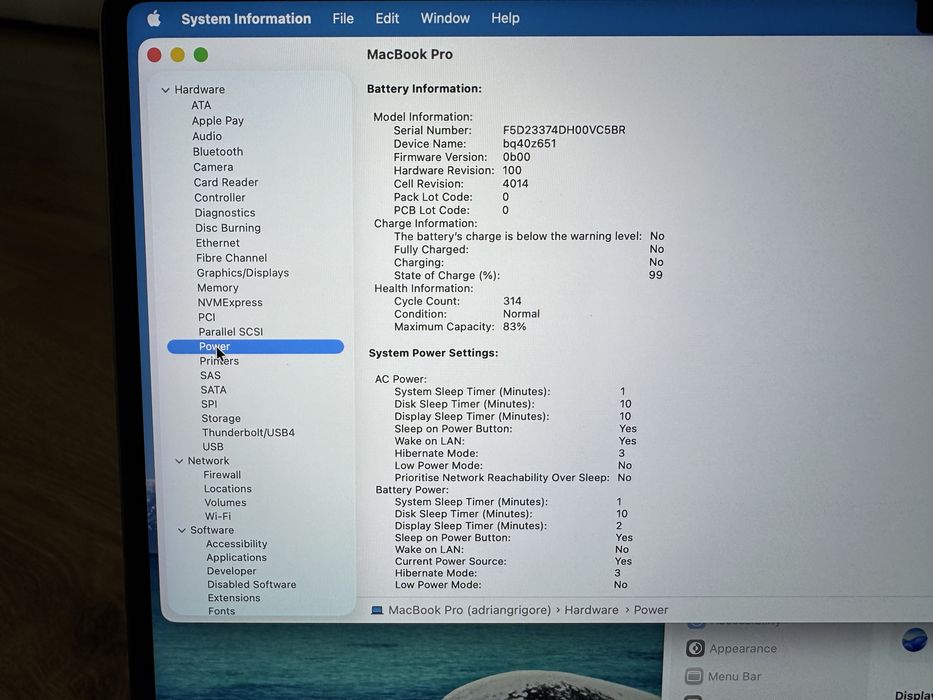Click the State of Charge value 99
The height and width of the screenshot is (700, 933).
click(656, 275)
